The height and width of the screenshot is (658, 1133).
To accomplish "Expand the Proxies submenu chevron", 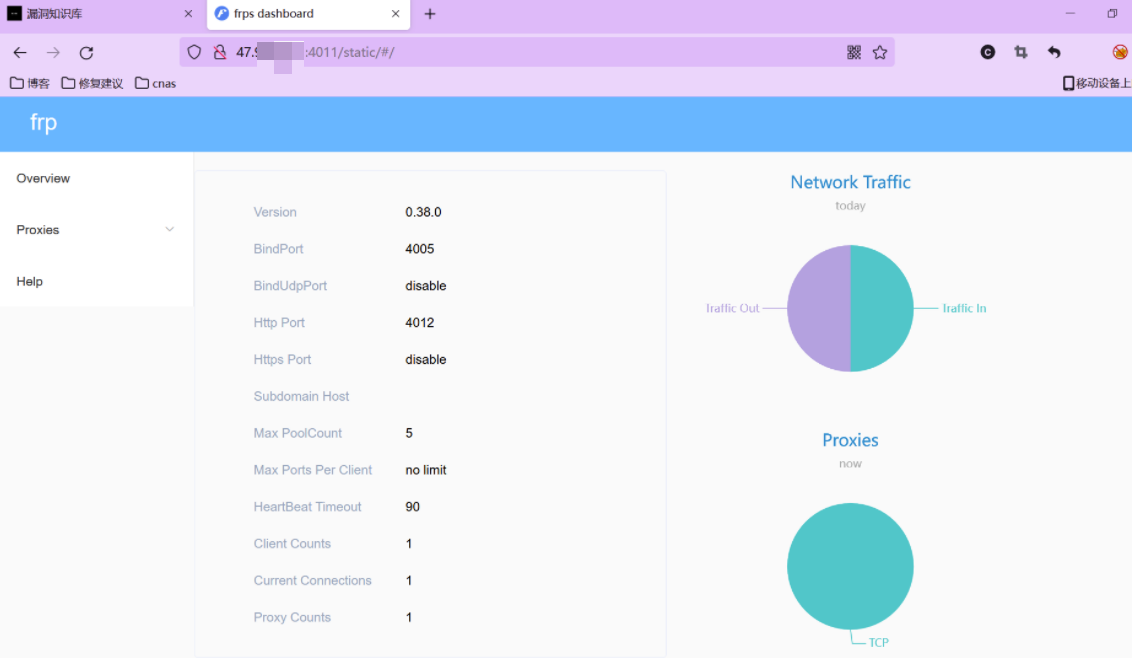I will 170,230.
